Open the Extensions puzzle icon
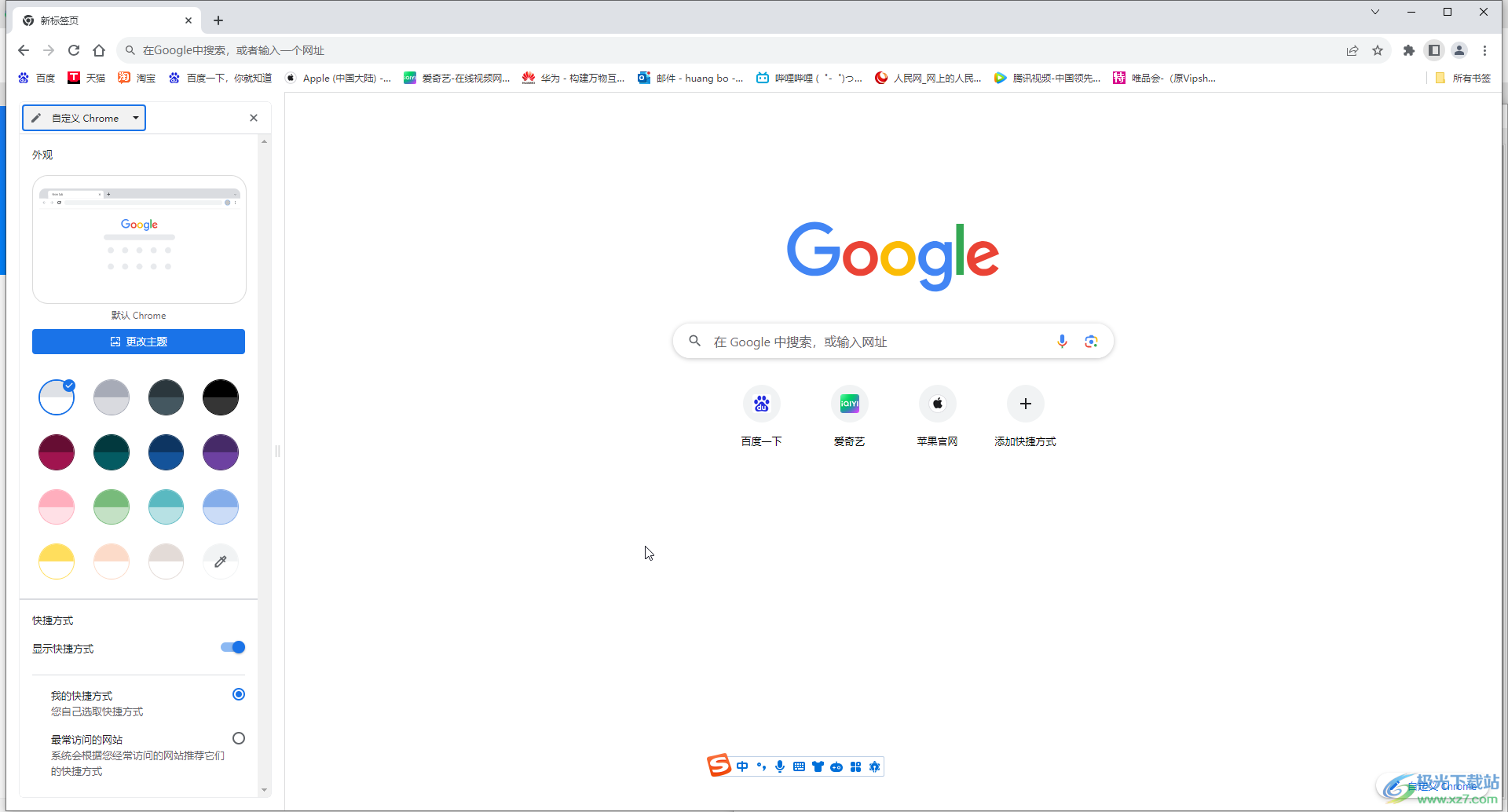 click(1409, 50)
